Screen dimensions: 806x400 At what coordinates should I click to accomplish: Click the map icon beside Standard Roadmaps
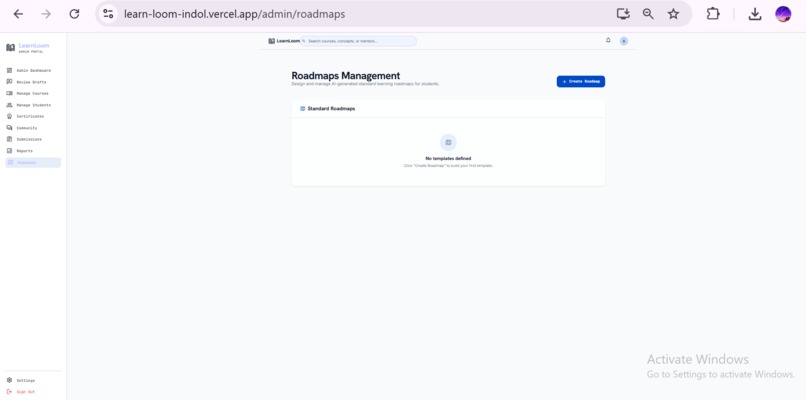[x=303, y=109]
